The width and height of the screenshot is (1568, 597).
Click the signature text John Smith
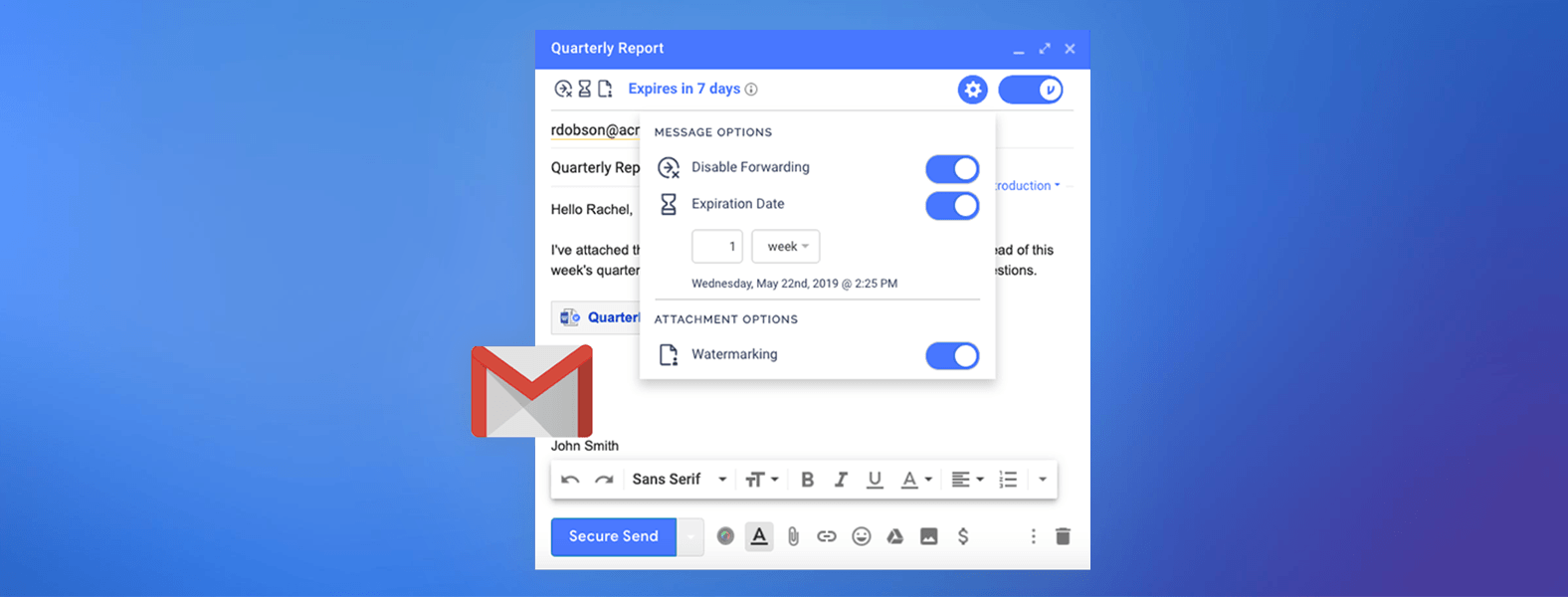click(x=585, y=446)
